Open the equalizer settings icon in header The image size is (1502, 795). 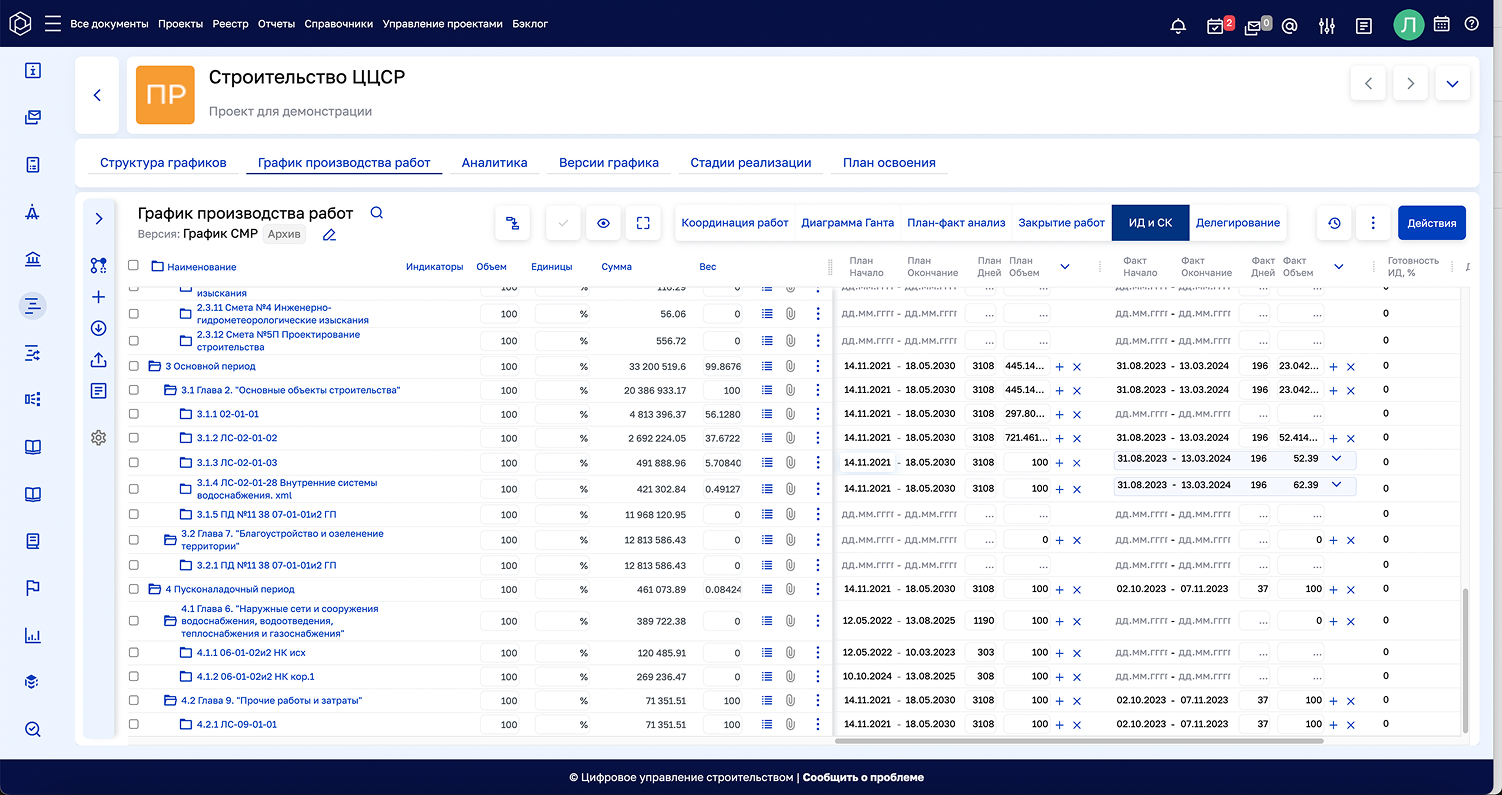pyautogui.click(x=1327, y=27)
